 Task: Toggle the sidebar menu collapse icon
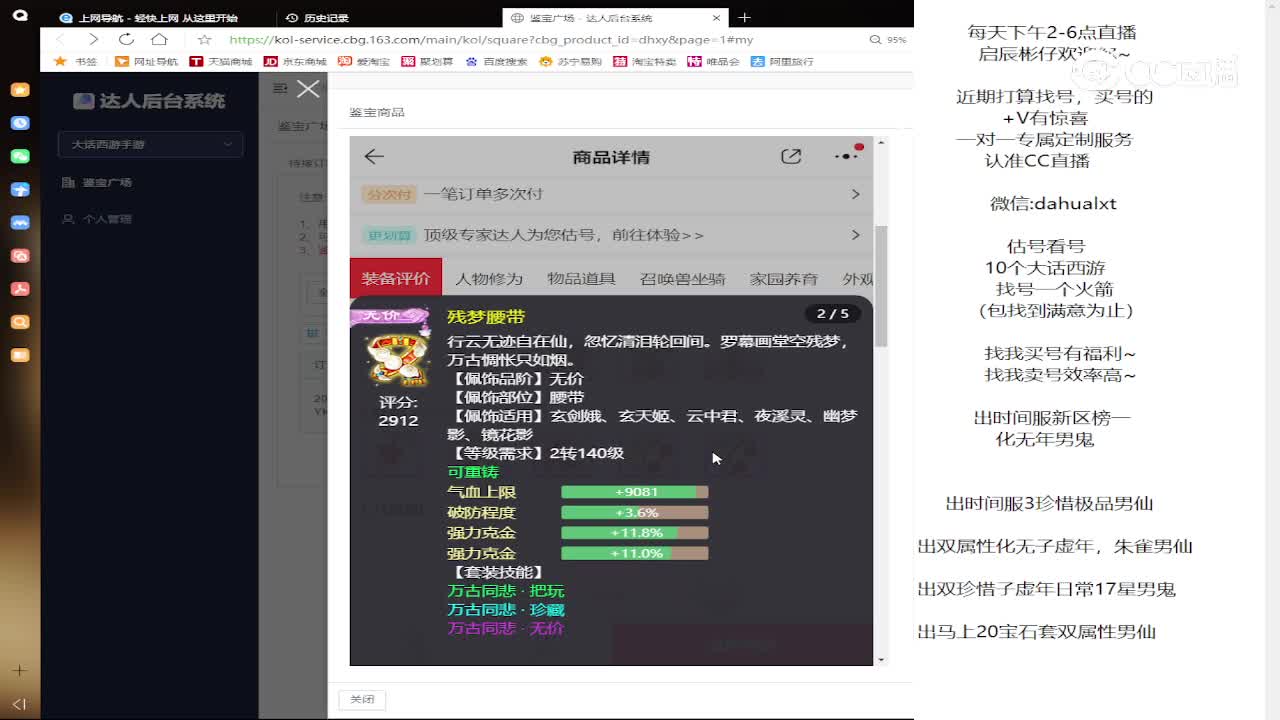pos(280,88)
